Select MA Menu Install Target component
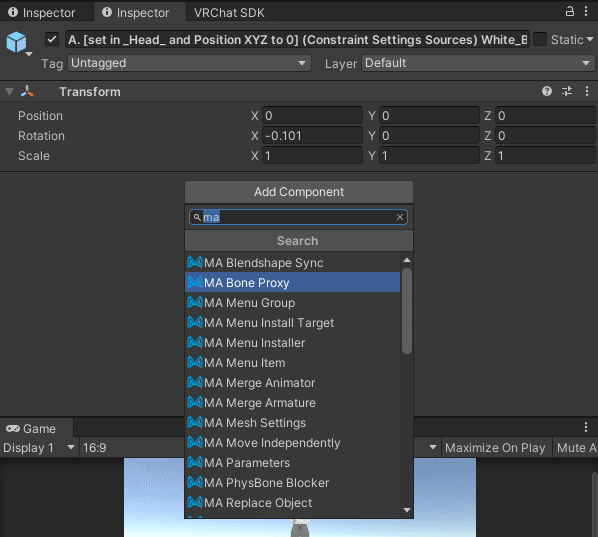Screen dimensions: 598x537 point(293,322)
